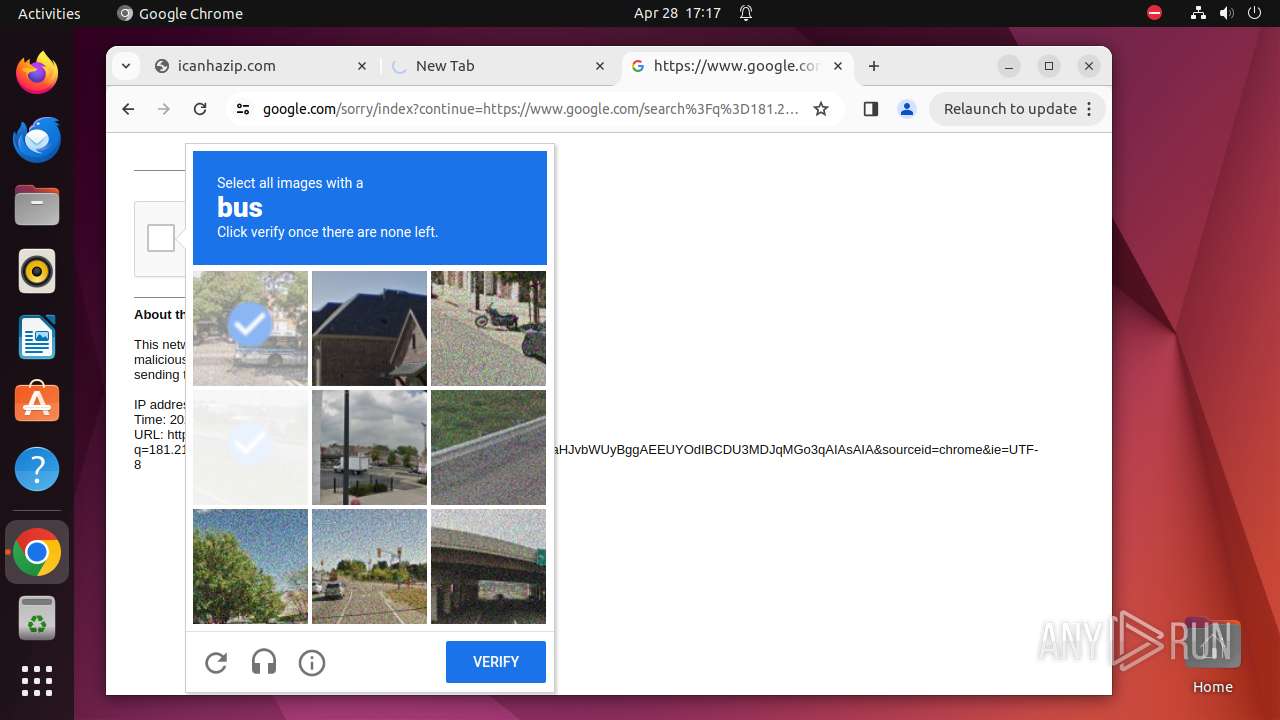Select the motorcycle on sidewalk image tile
The image size is (1280, 720).
(x=488, y=328)
